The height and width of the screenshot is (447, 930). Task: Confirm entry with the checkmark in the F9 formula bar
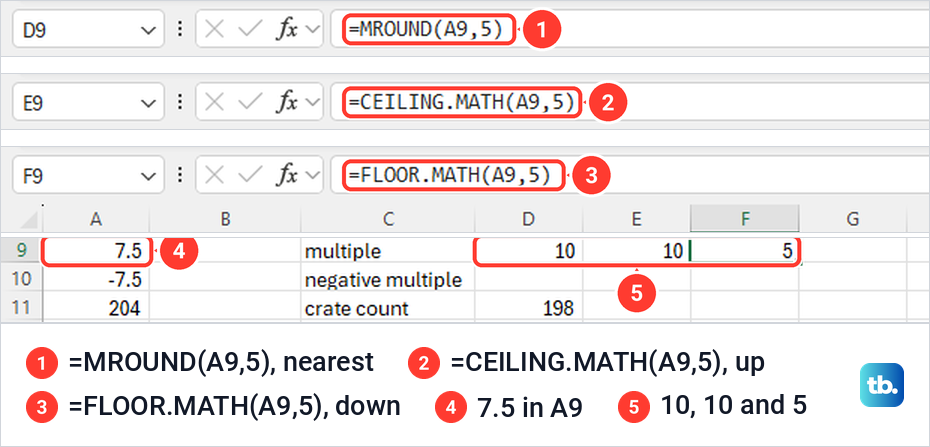tap(249, 175)
